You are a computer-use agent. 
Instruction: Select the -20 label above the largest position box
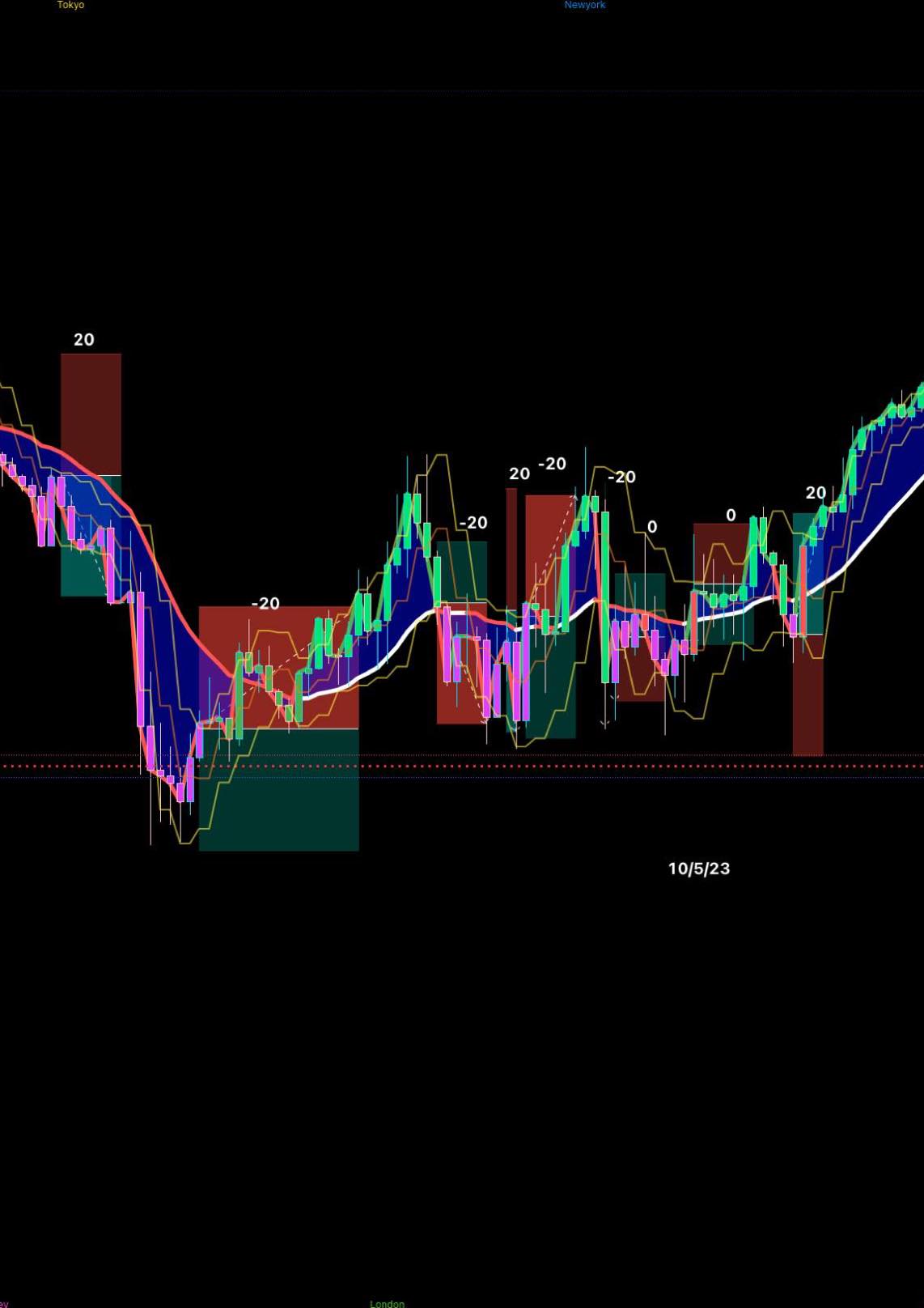265,603
